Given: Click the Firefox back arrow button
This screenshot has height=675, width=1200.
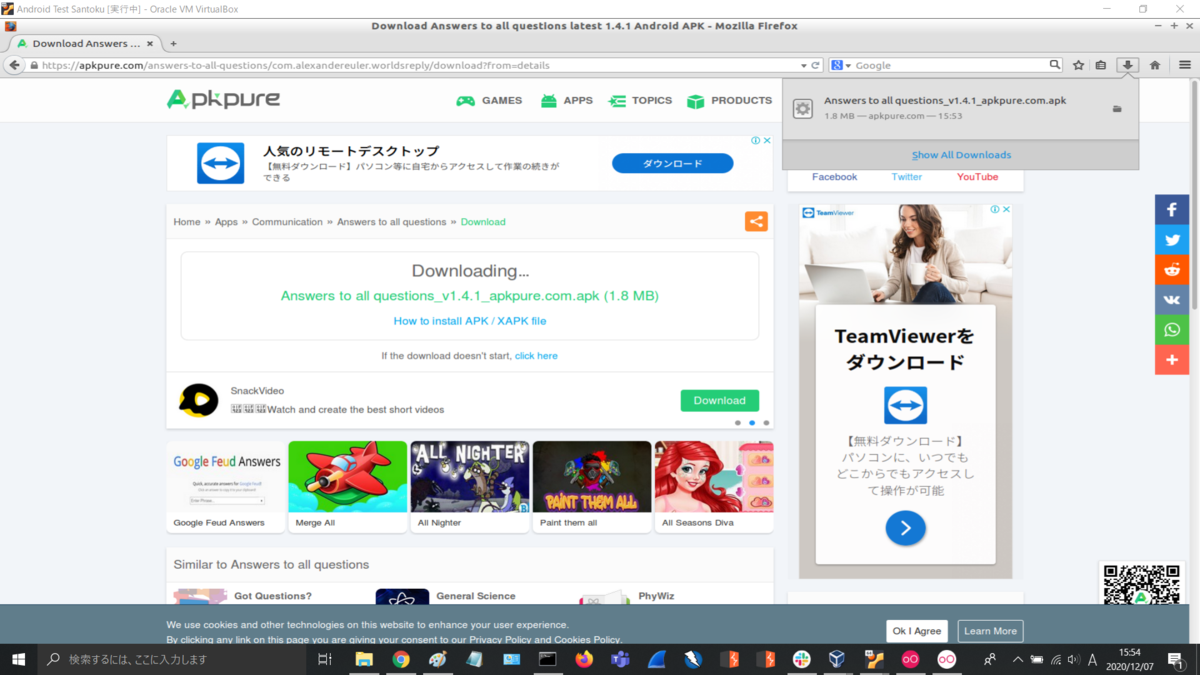Looking at the screenshot, I should coord(15,65).
